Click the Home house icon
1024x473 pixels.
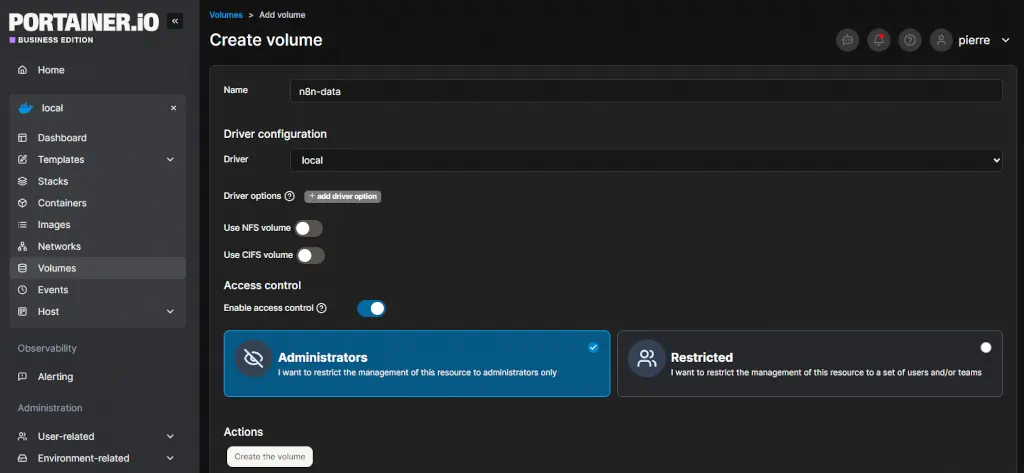[22, 70]
